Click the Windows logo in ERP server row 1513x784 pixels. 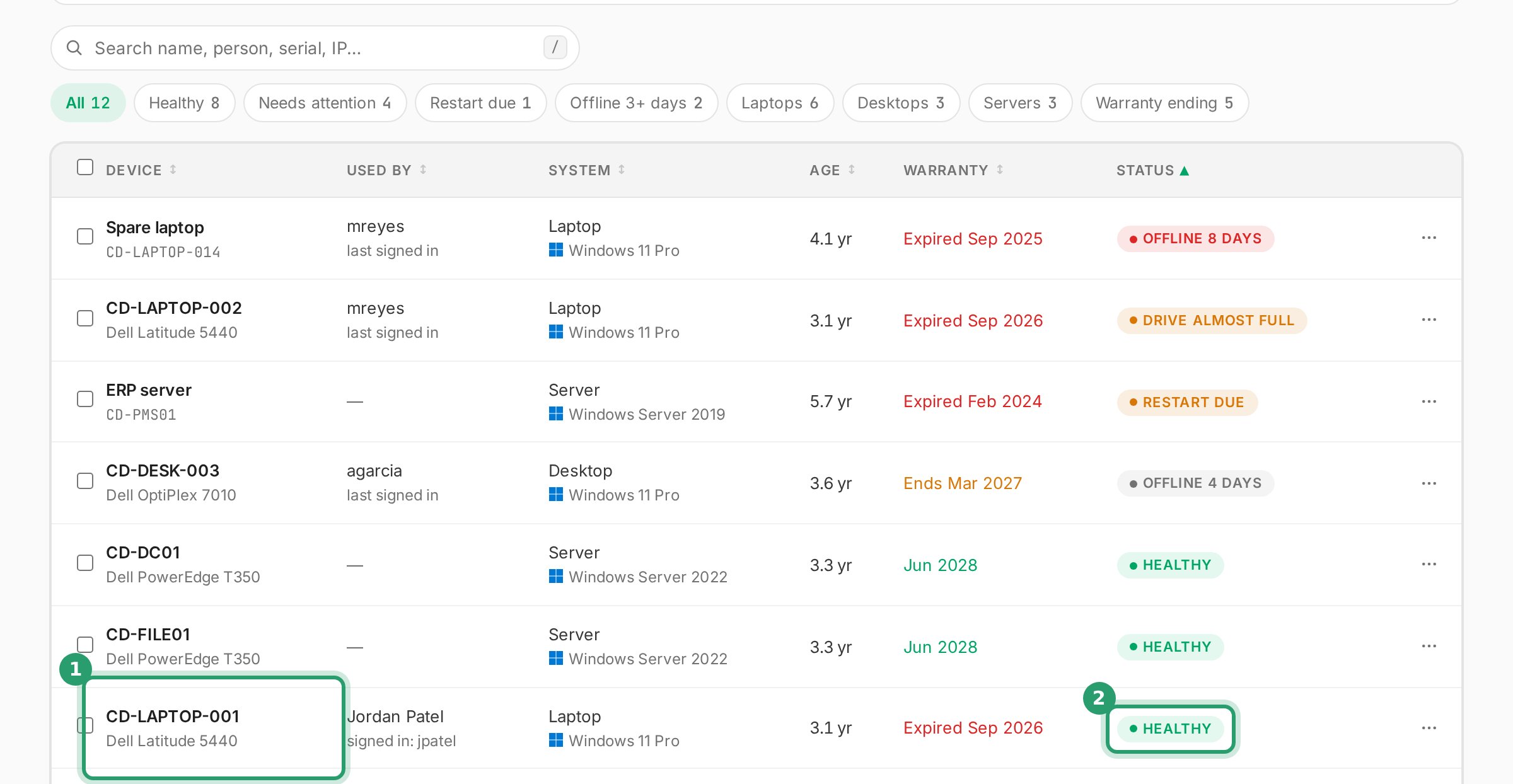pos(555,413)
